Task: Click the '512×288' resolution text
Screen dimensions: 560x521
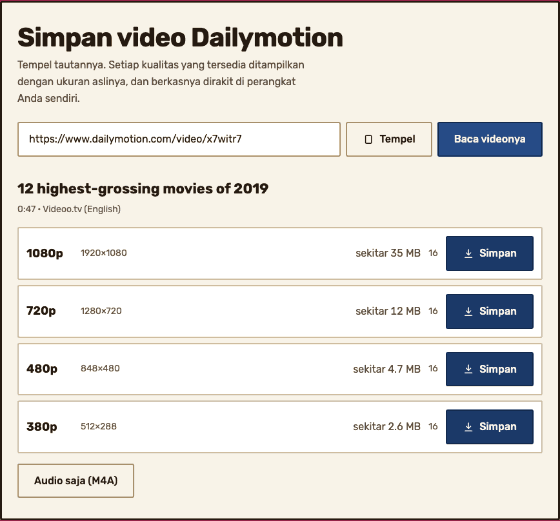Action: point(99,426)
